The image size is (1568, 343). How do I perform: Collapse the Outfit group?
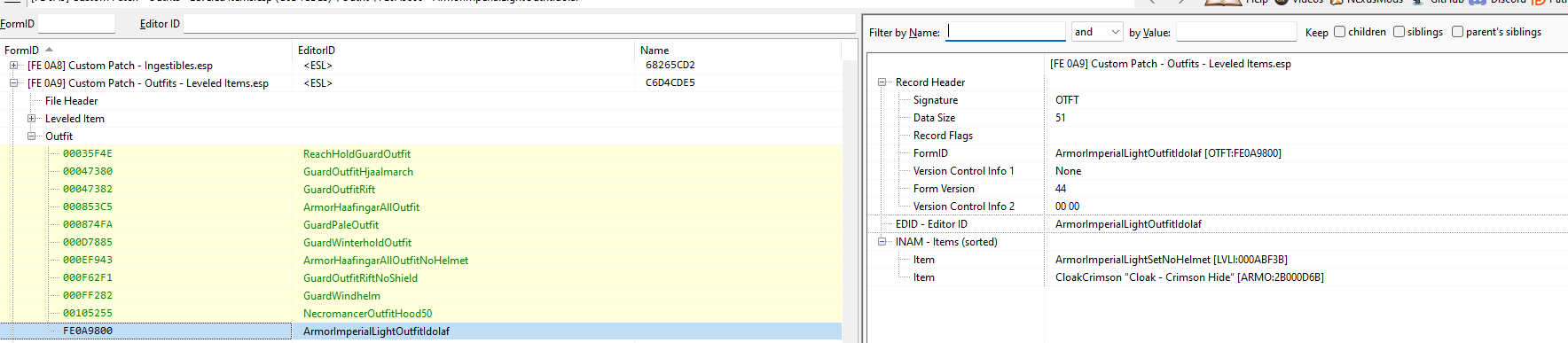(x=31, y=136)
